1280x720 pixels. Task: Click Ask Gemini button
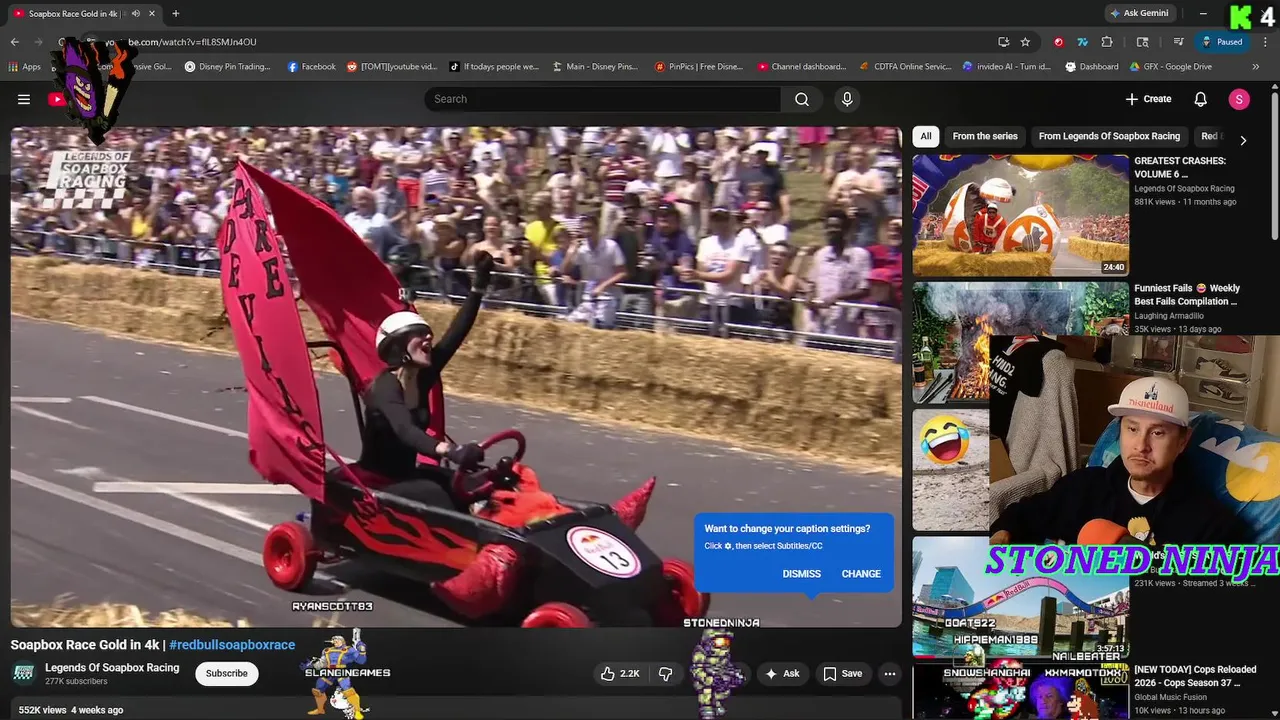click(1139, 14)
